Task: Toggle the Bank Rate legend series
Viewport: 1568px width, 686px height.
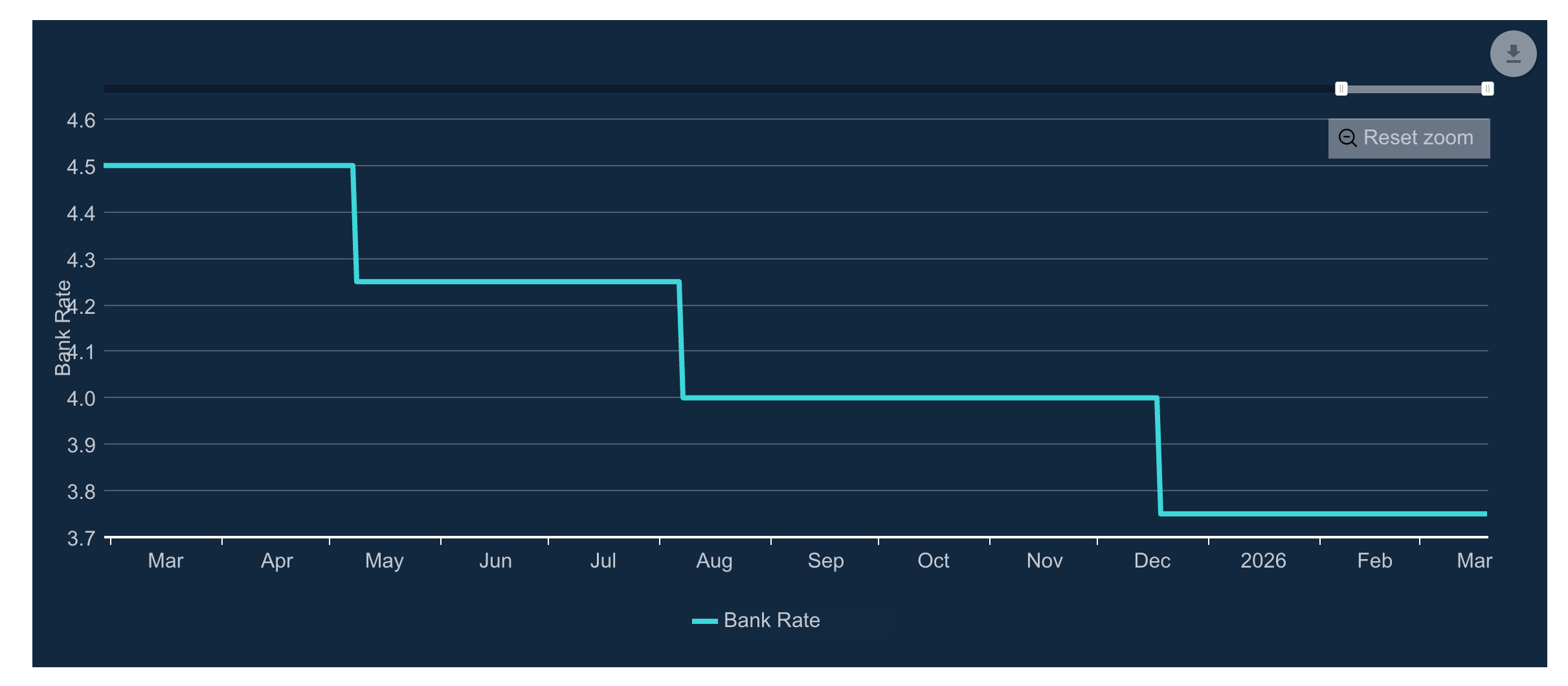Action: click(x=771, y=620)
